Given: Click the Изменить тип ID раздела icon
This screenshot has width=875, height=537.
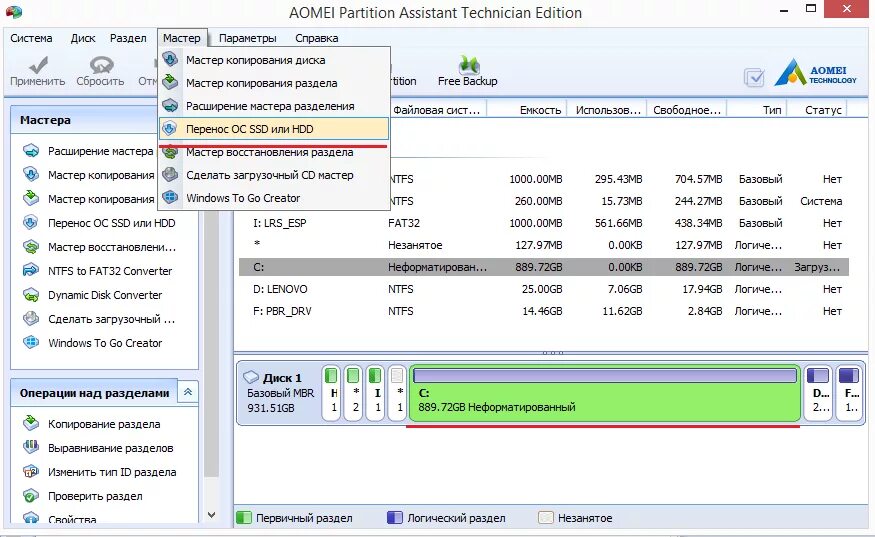Looking at the screenshot, I should point(31,472).
